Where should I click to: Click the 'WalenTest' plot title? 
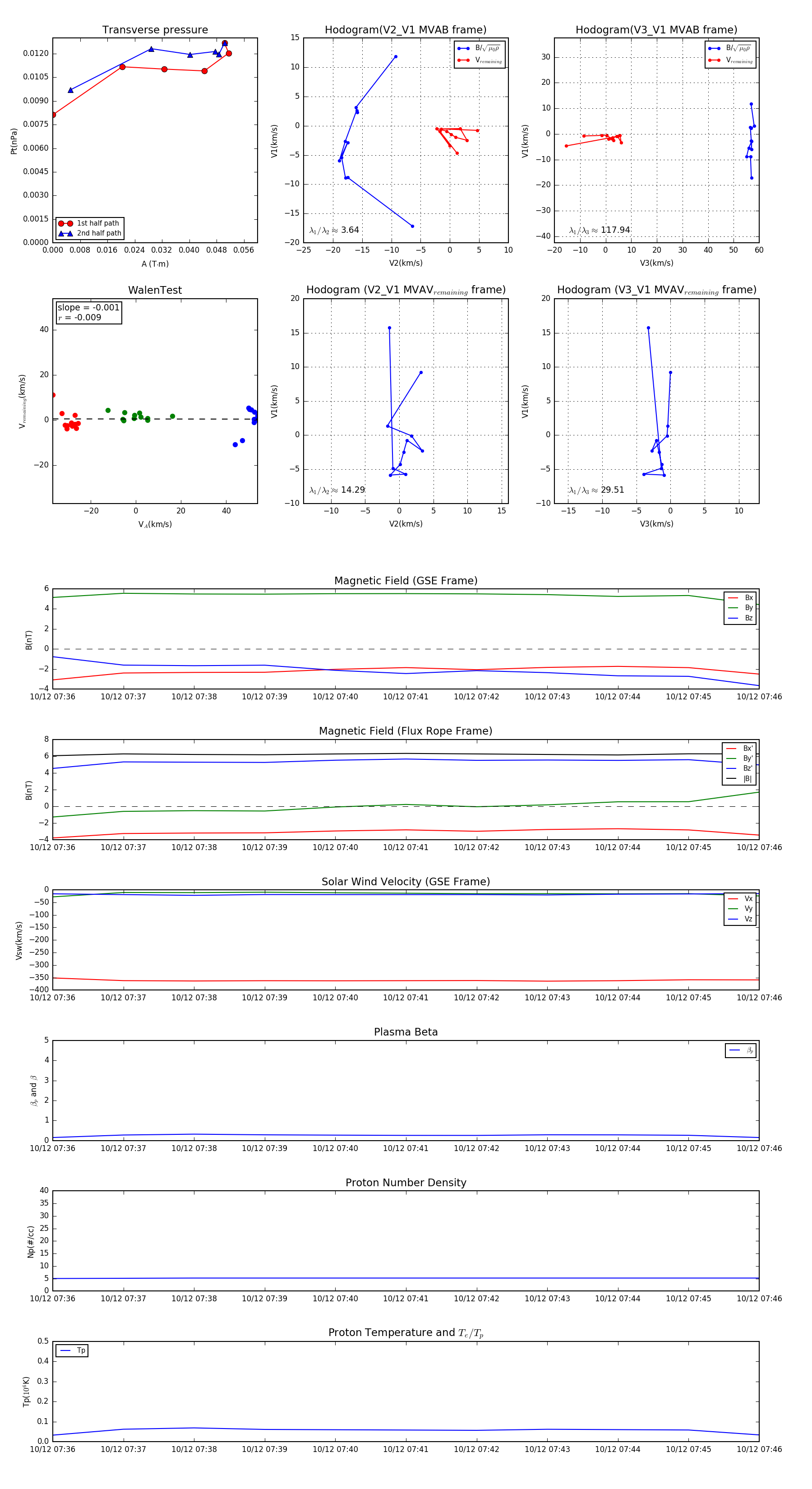(155, 290)
